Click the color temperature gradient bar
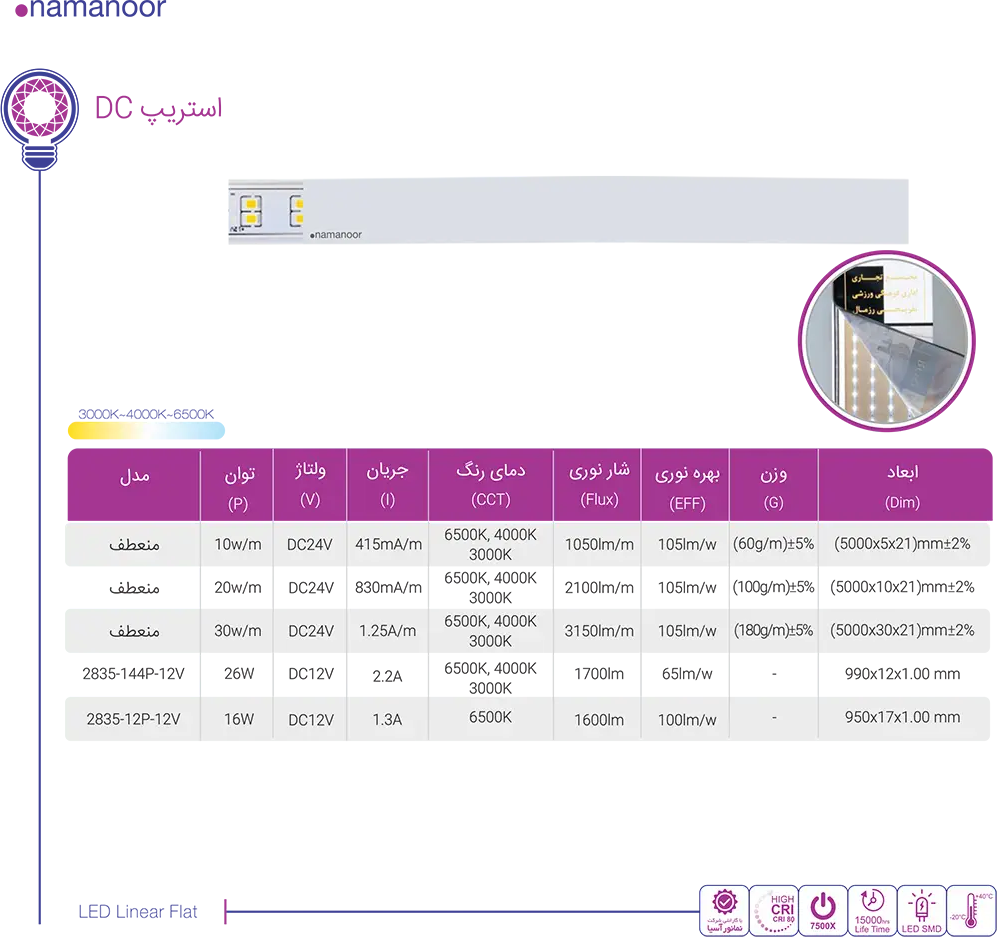Image resolution: width=997 pixels, height=937 pixels. [146, 431]
